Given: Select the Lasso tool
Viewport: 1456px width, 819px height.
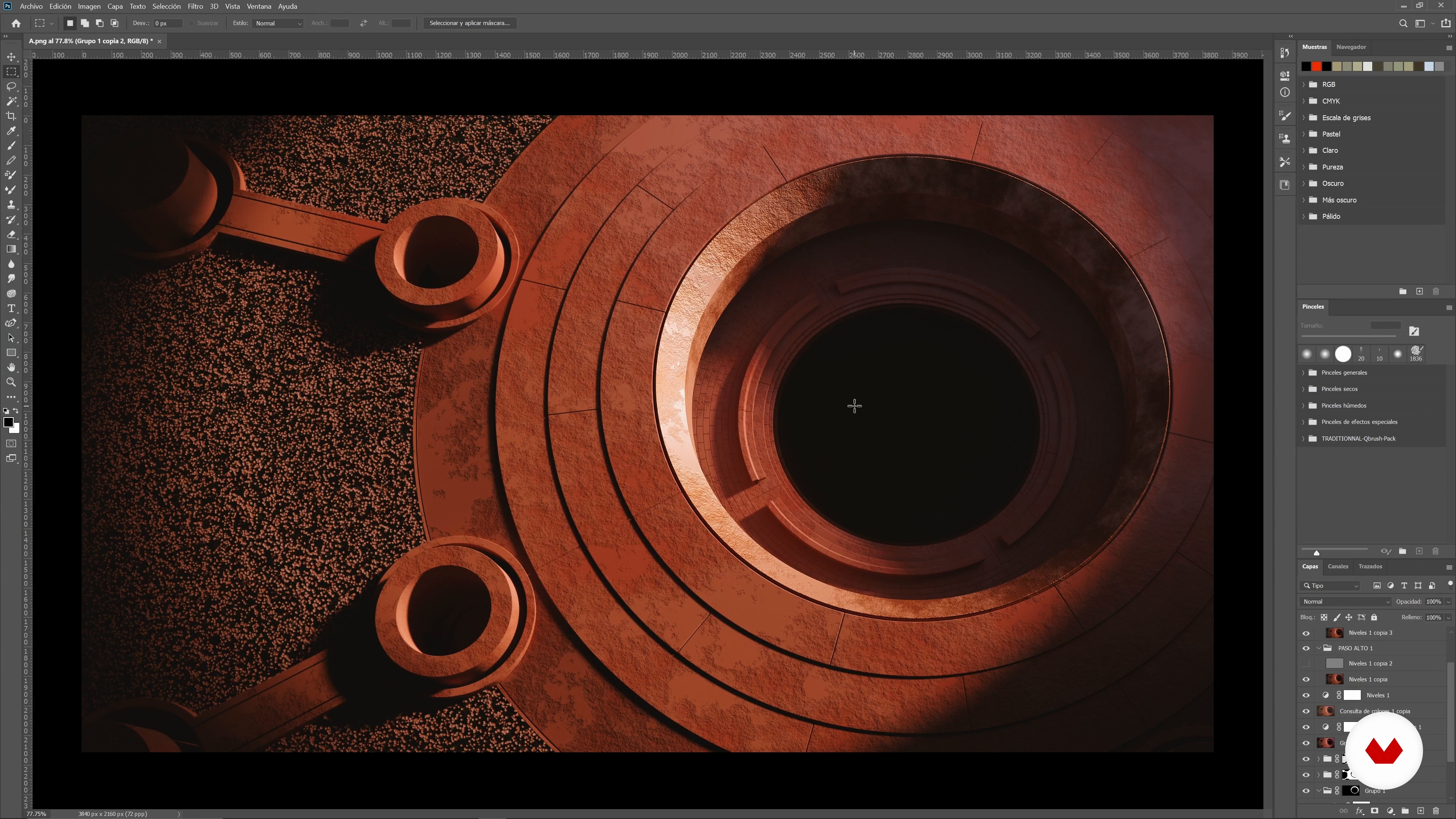Looking at the screenshot, I should tap(11, 86).
